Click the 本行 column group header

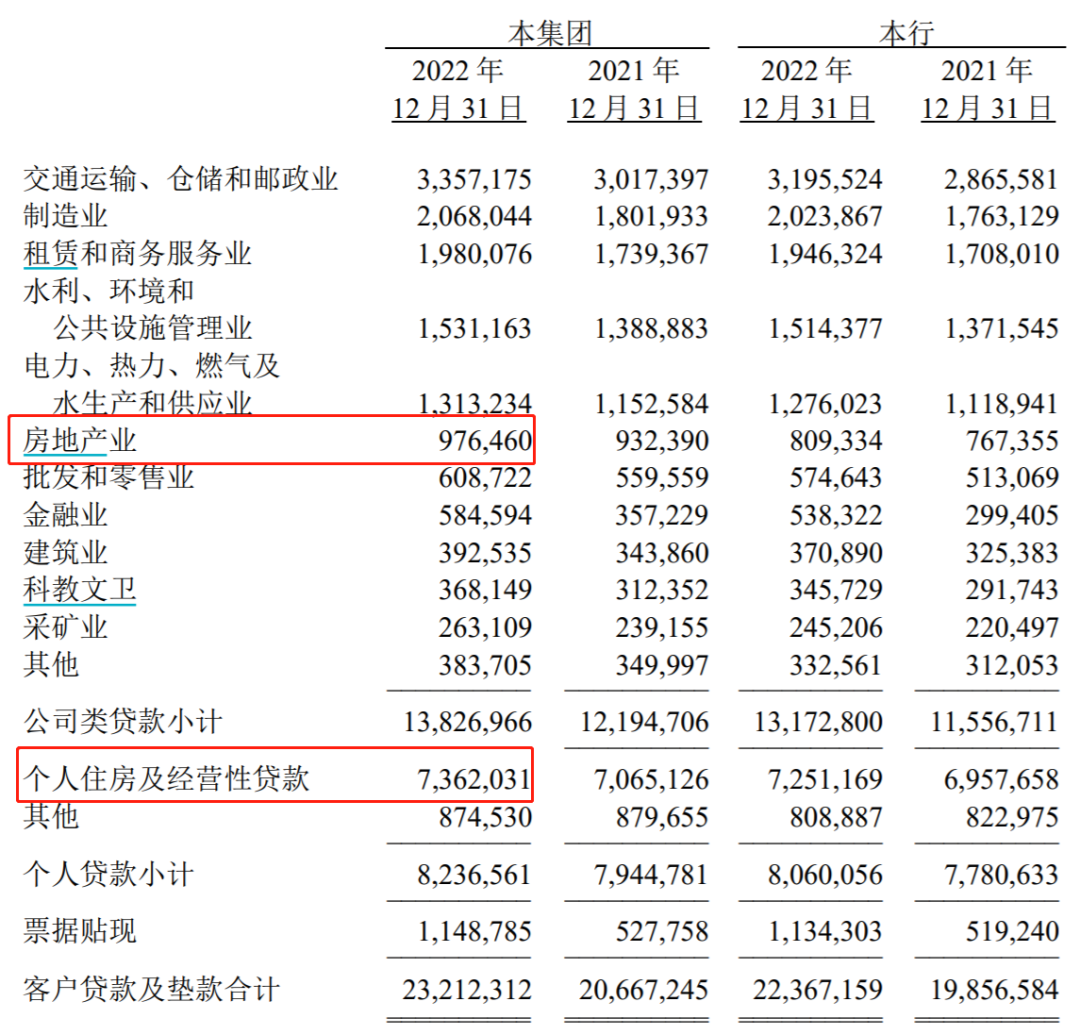(906, 32)
